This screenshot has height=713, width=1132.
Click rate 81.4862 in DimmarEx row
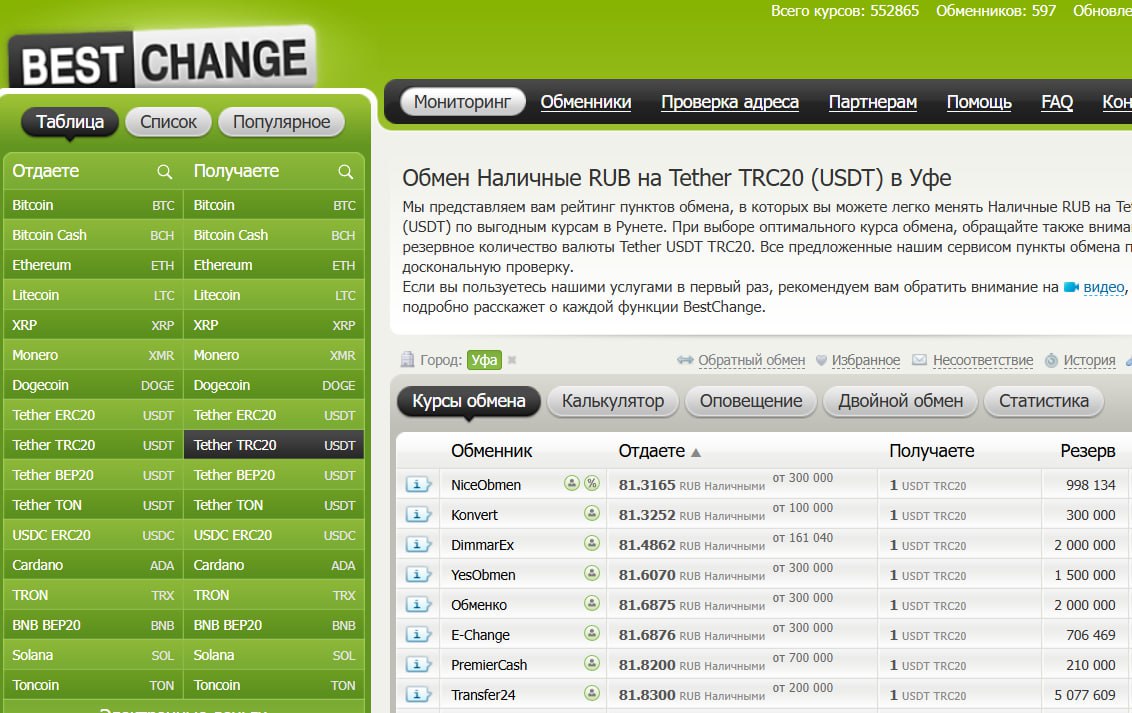(647, 545)
